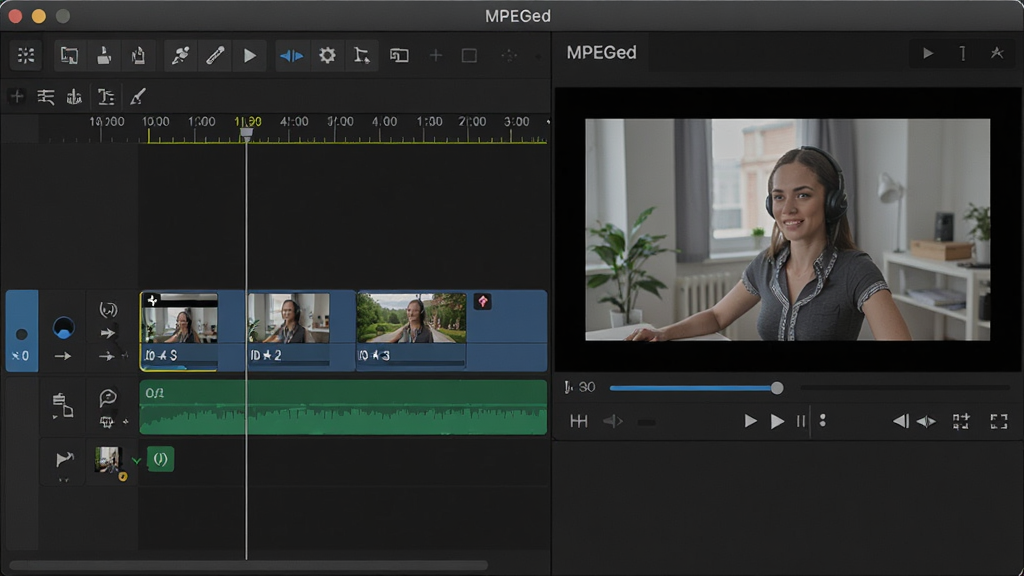Click the small portrait thumbnail on bottom track
This screenshot has height=576, width=1024.
click(x=108, y=460)
